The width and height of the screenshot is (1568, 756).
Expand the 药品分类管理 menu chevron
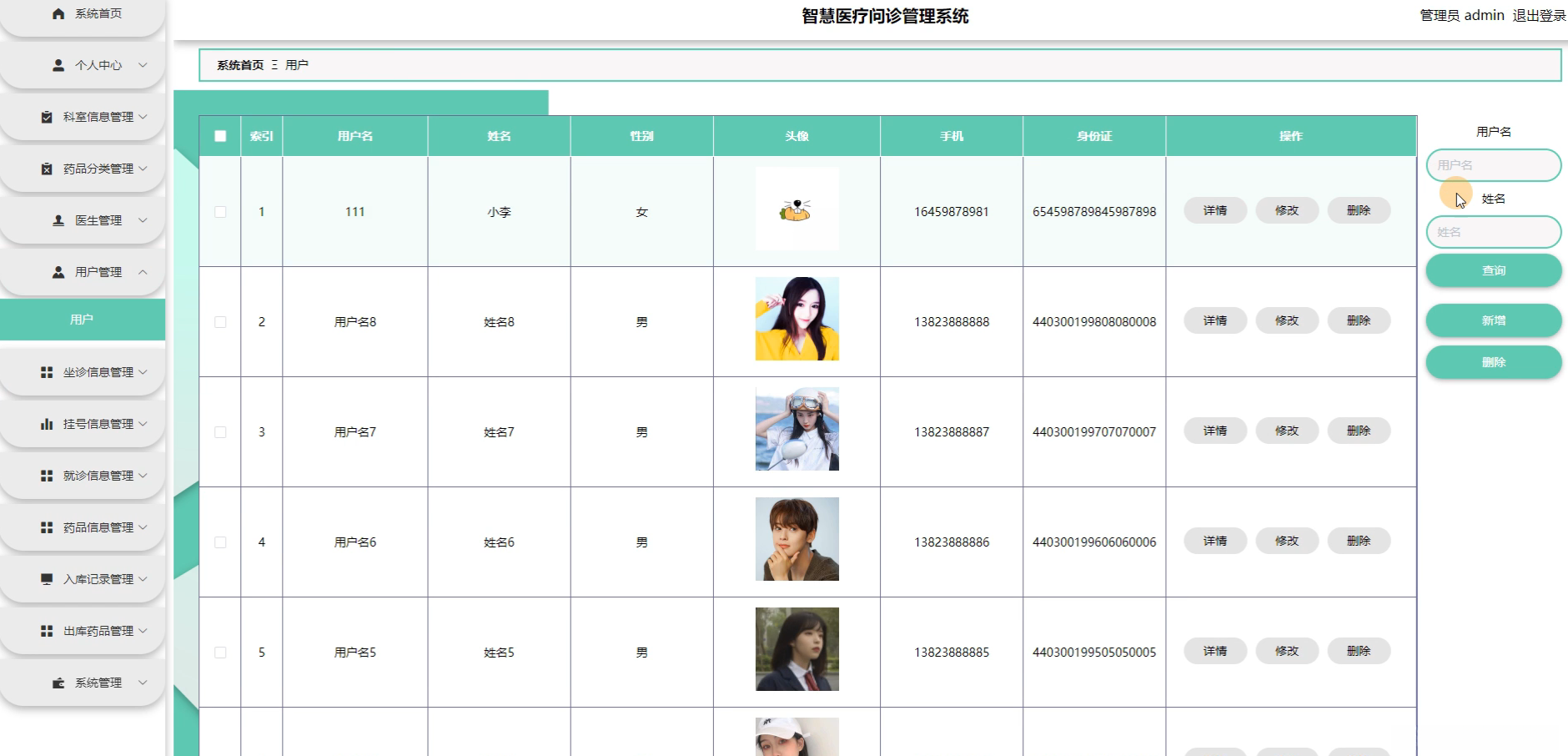point(143,169)
